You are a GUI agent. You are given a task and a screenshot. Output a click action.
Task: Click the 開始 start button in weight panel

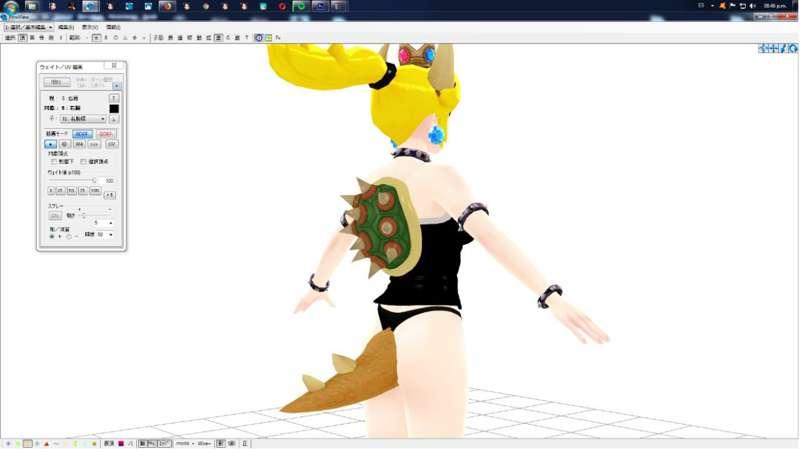(57, 82)
